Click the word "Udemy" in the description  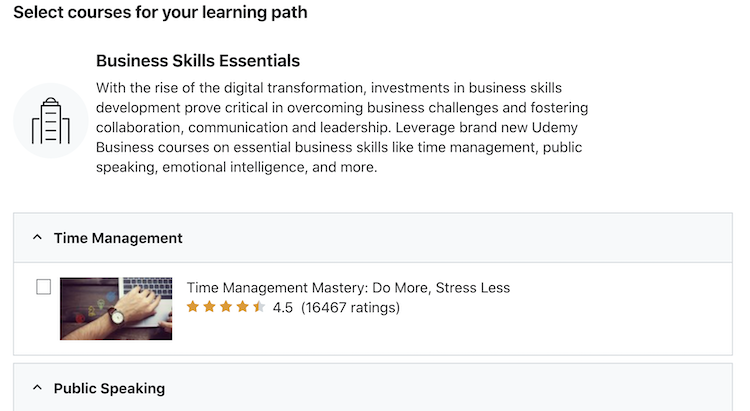pyautogui.click(x=555, y=128)
